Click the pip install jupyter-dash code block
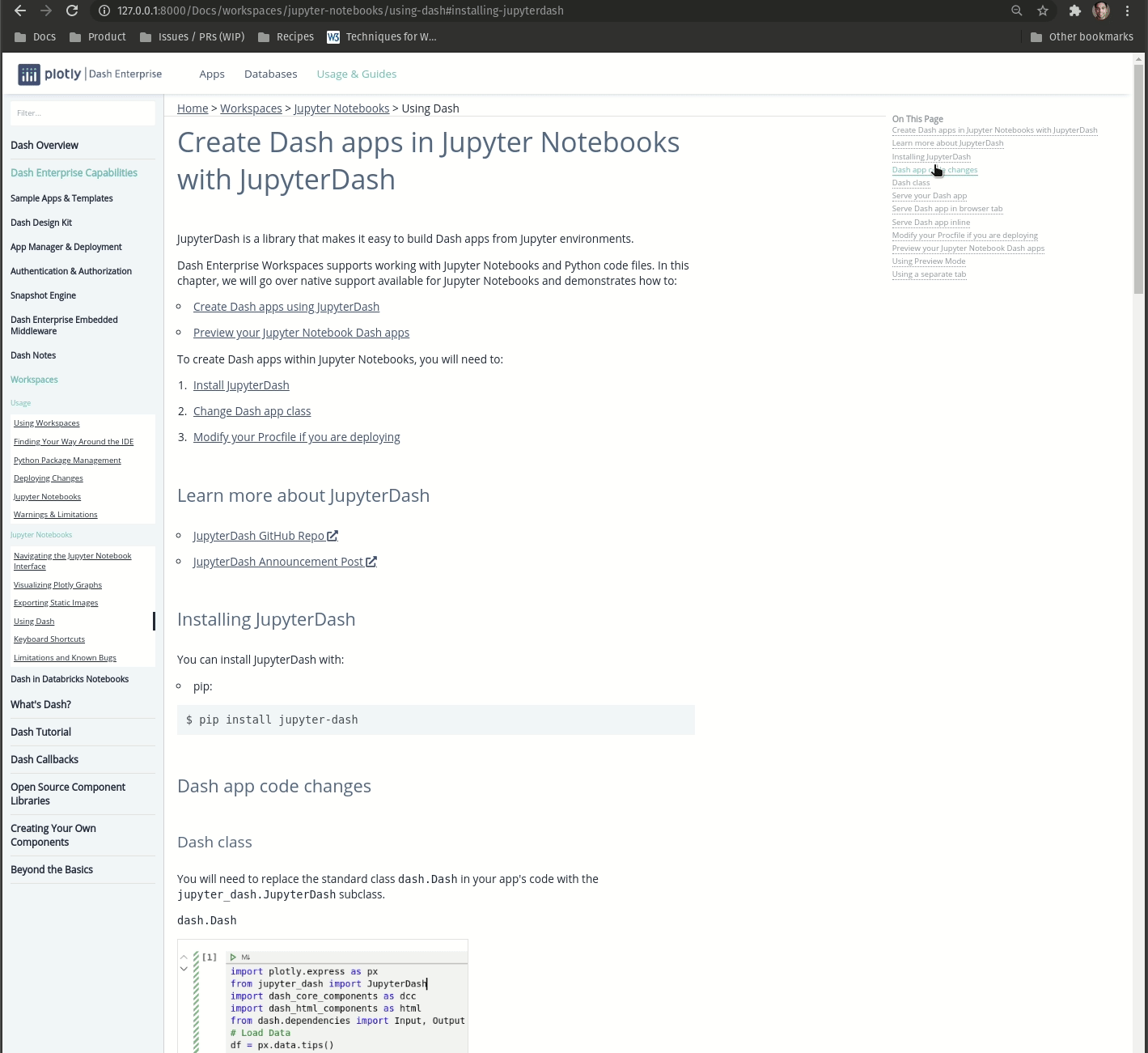Screen dimensions: 1148x1053 436,720
